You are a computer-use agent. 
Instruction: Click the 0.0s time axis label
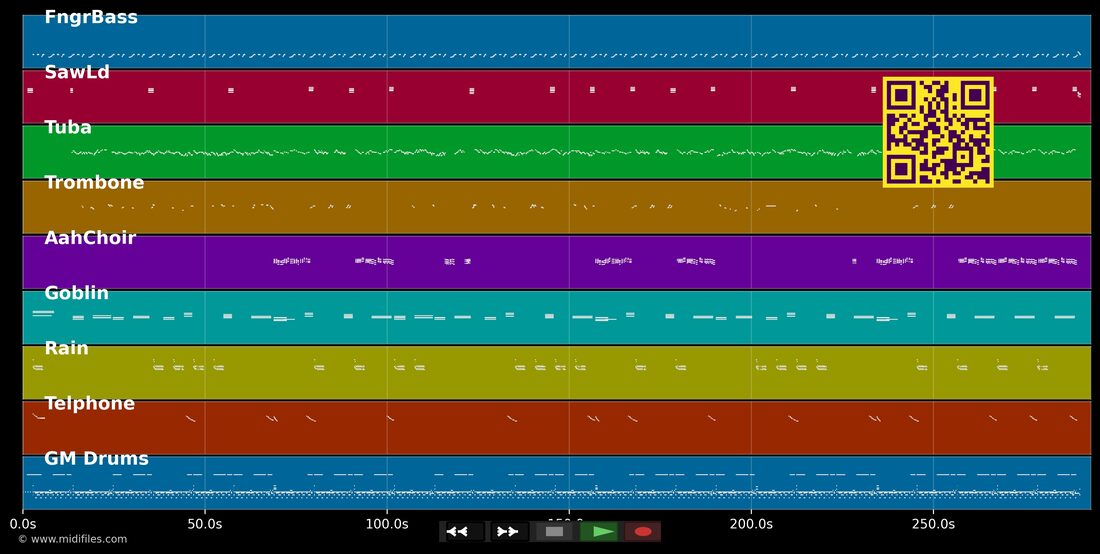(x=22, y=524)
